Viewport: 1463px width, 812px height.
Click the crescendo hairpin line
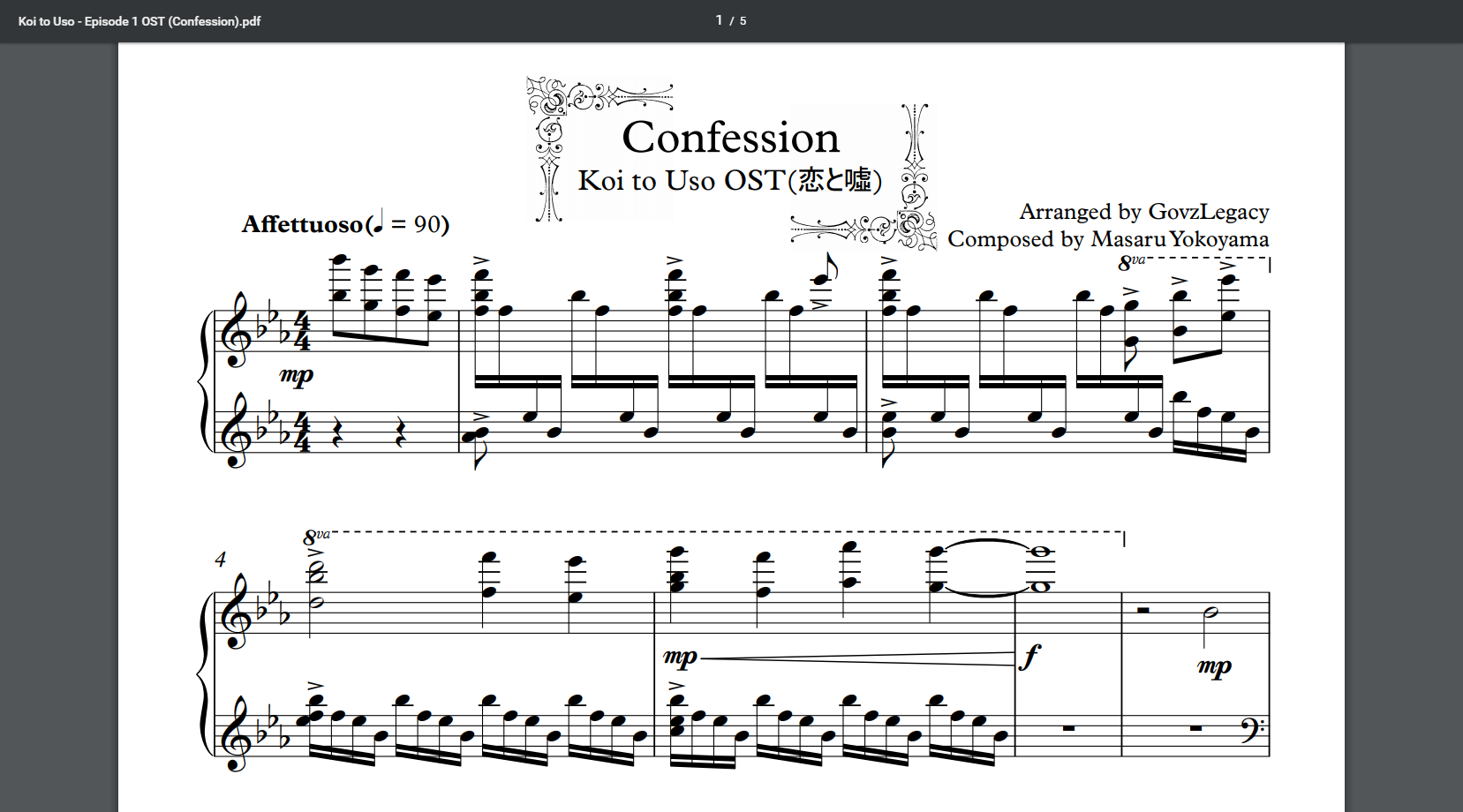856,658
